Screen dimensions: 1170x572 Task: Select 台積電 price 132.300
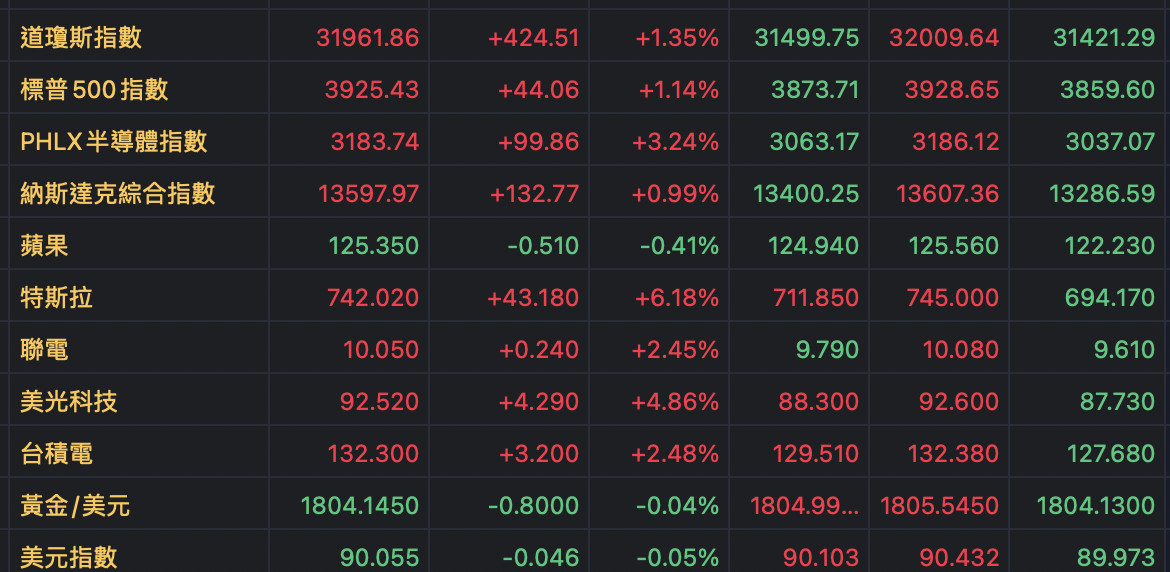(x=373, y=454)
